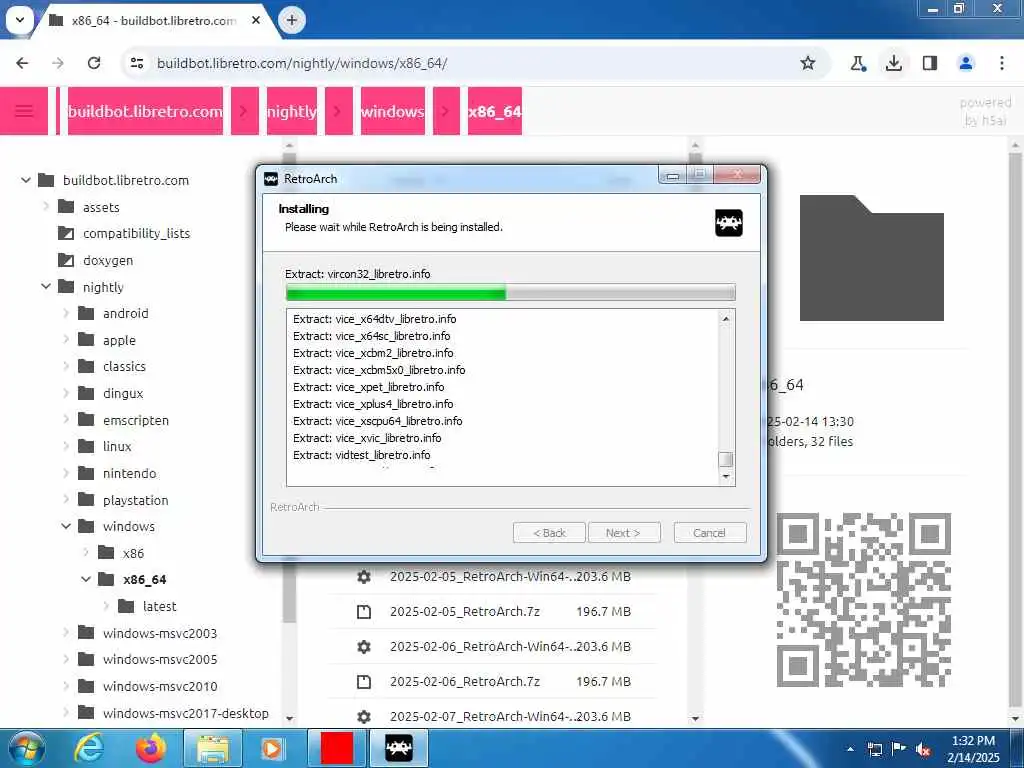1024x768 pixels.
Task: Open 2025-02-05_RetroArch-Win64 installer entry
Action: pyautogui.click(x=494, y=577)
